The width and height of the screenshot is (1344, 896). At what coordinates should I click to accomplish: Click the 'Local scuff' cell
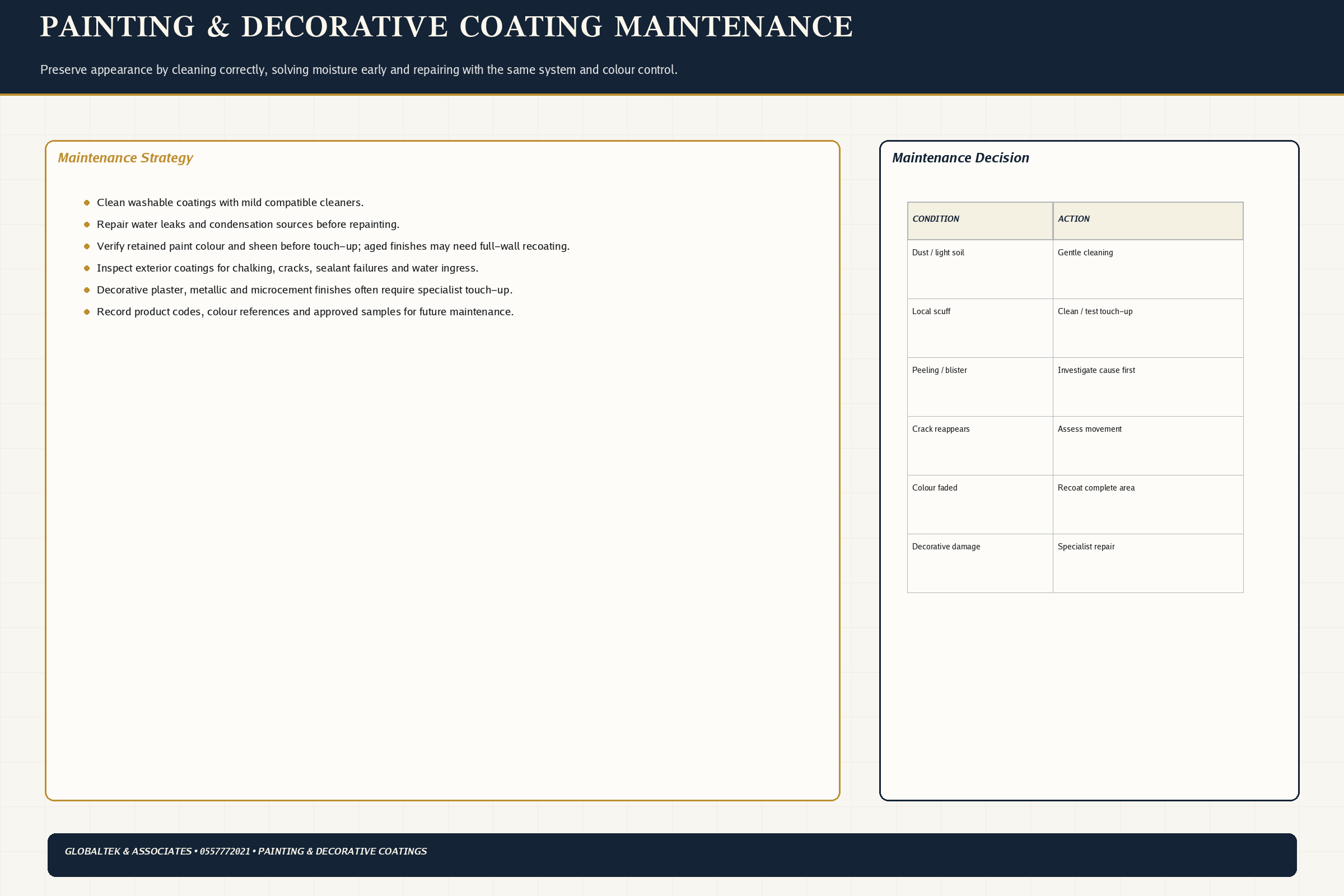click(980, 328)
